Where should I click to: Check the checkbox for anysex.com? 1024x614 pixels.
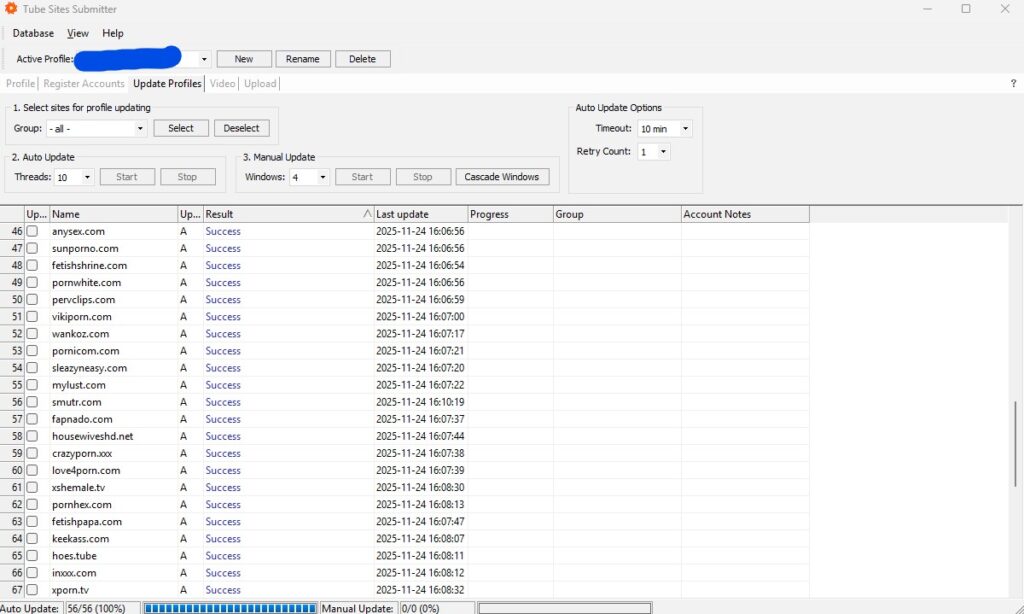coord(31,231)
